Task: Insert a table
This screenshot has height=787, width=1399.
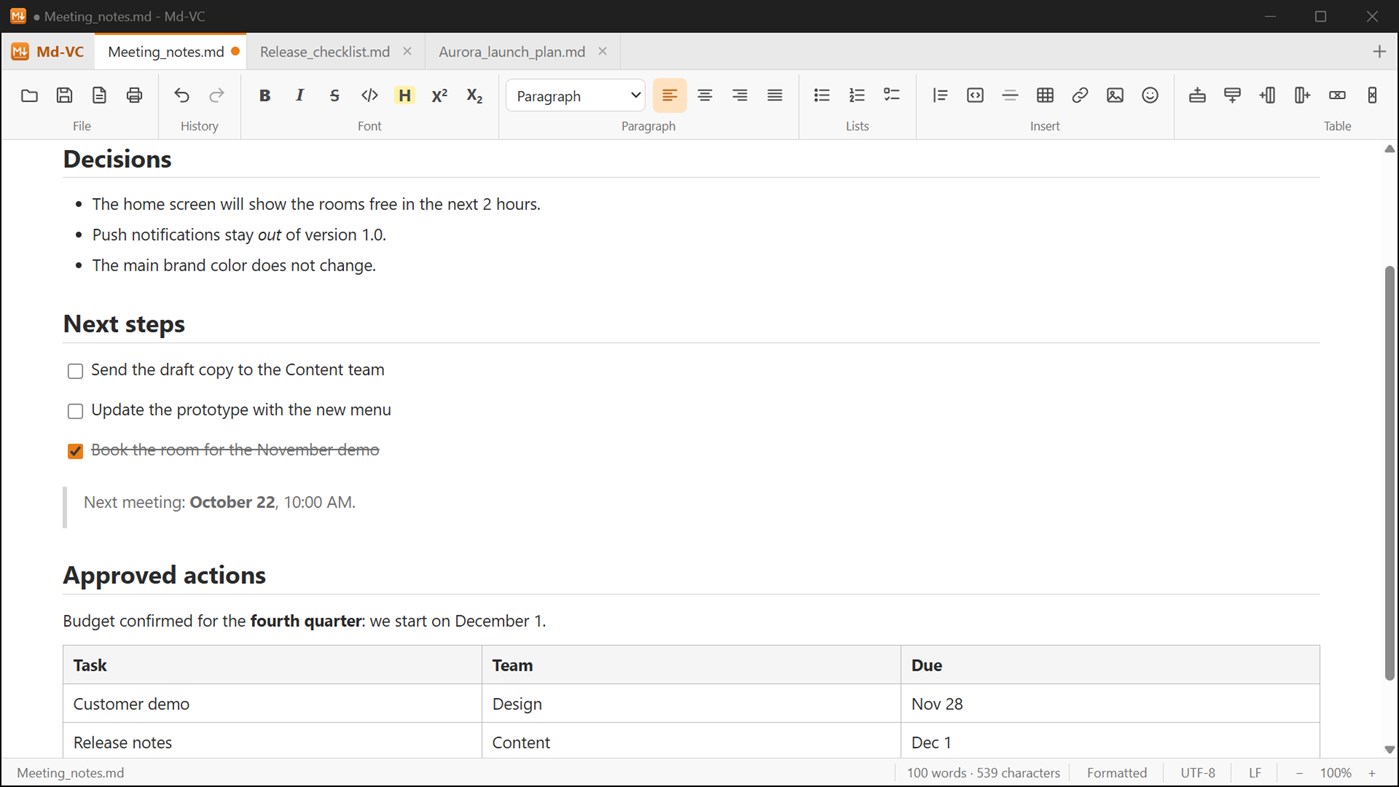Action: [x=1045, y=95]
